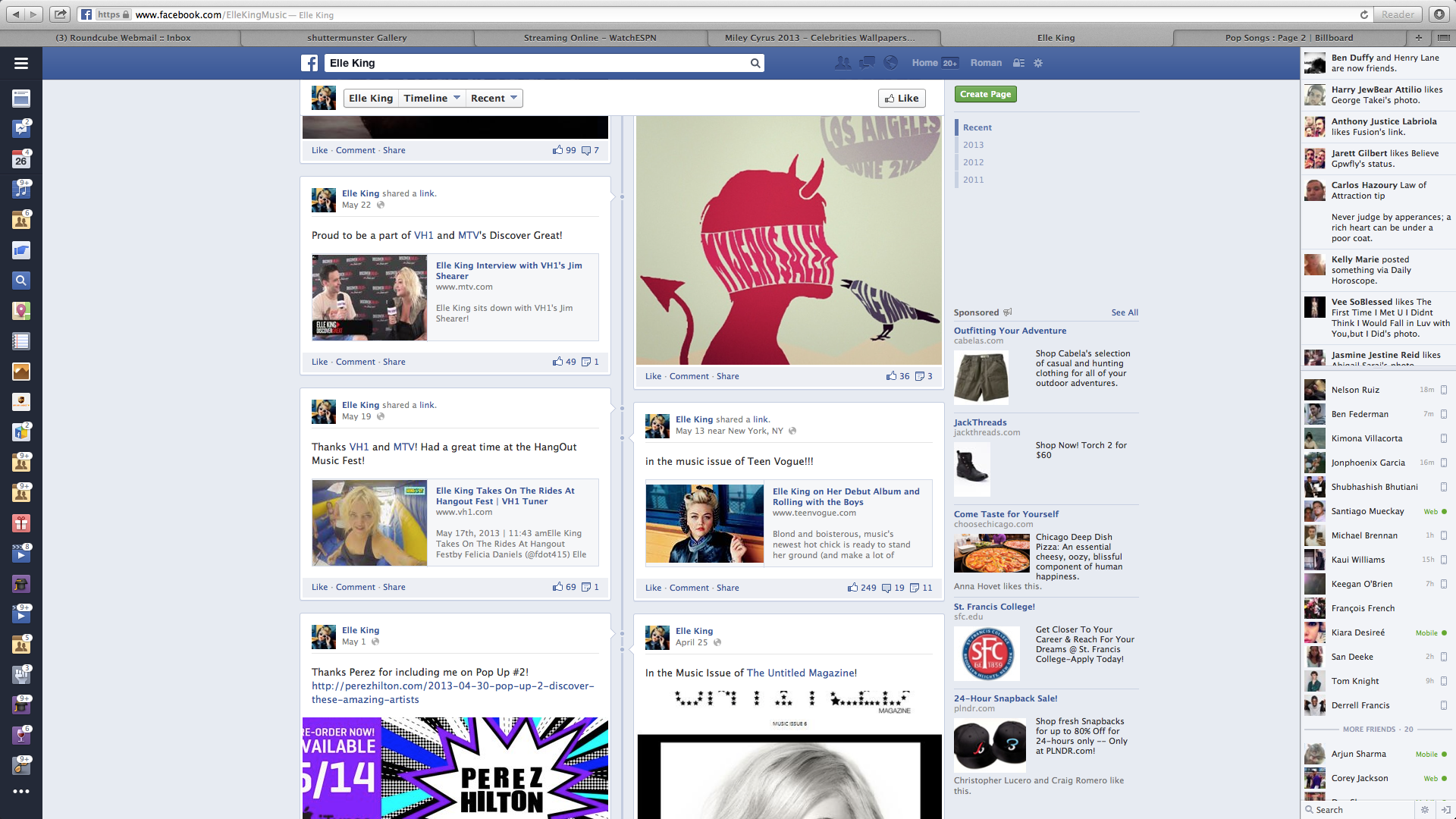Click Home link in top blue bar
The width and height of the screenshot is (1456, 819).
coord(924,63)
